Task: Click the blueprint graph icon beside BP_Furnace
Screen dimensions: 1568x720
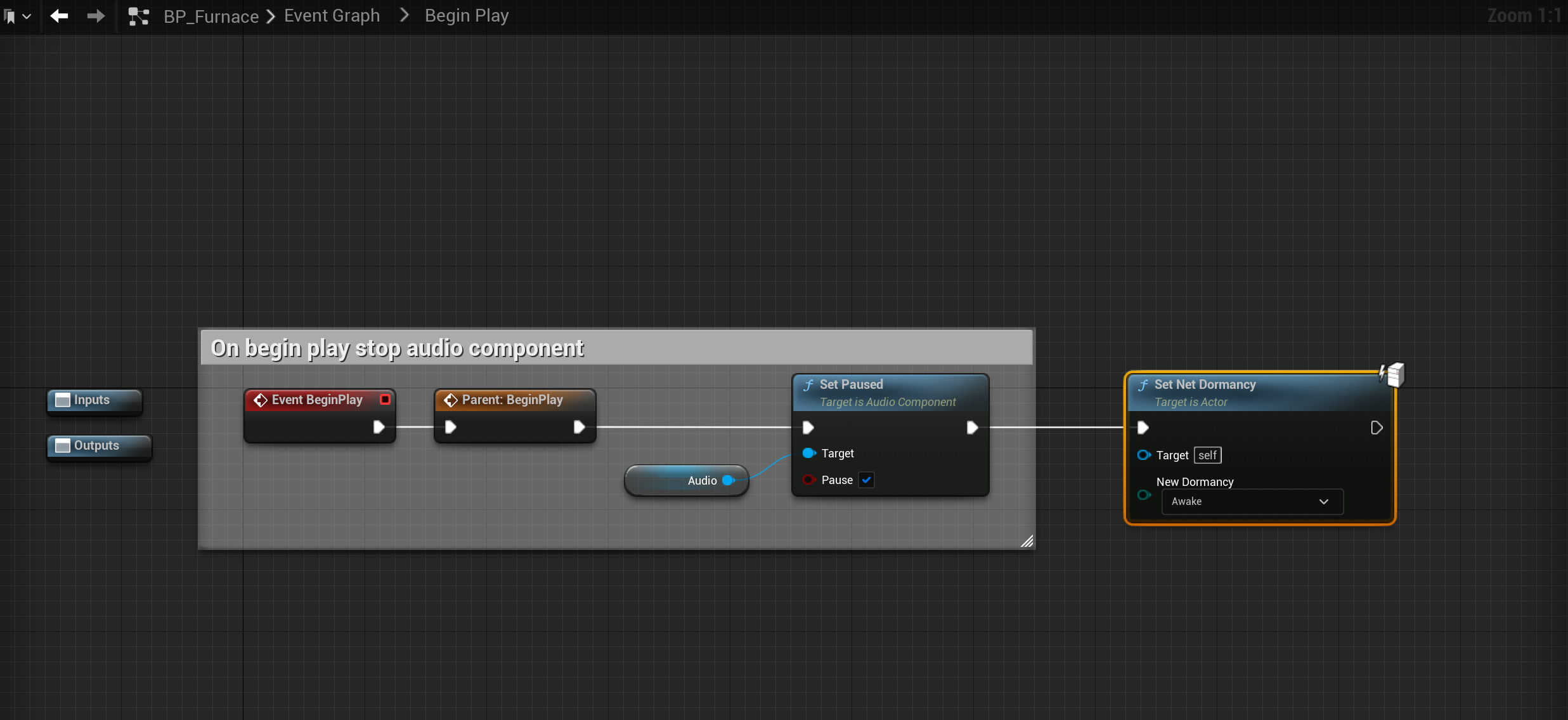Action: pyautogui.click(x=138, y=16)
